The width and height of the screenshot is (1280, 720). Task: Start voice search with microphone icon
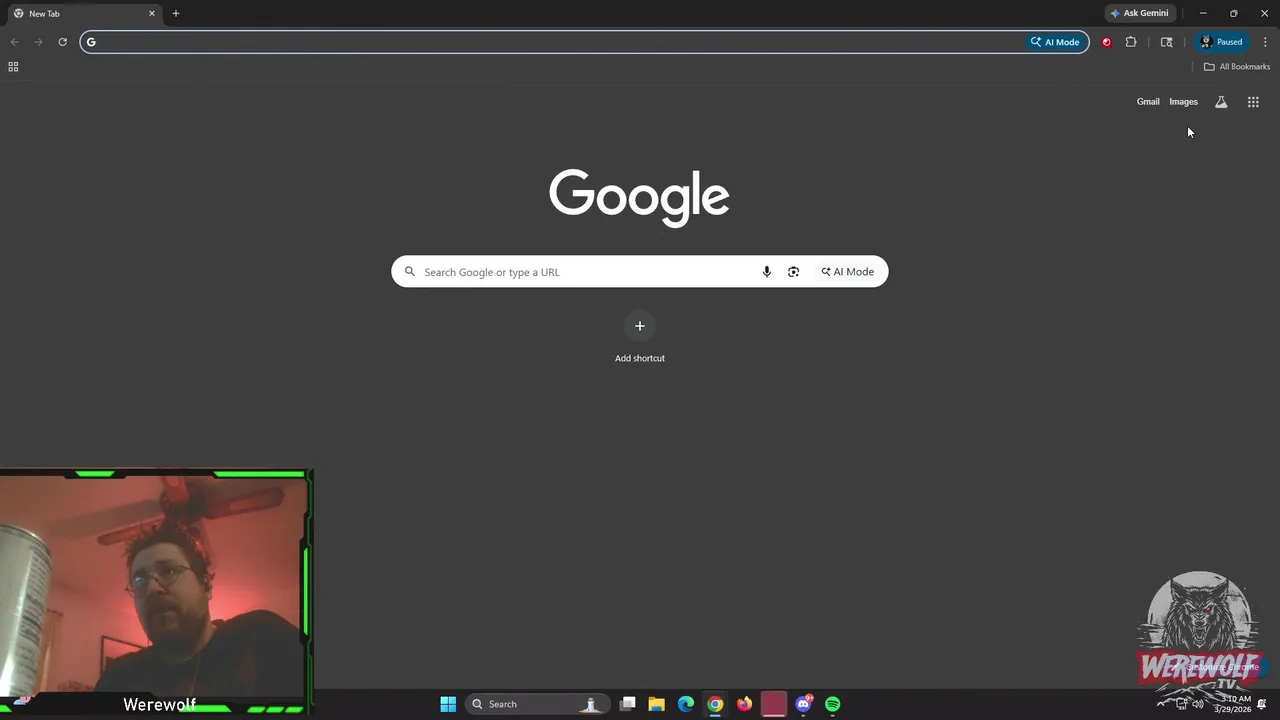tap(767, 272)
